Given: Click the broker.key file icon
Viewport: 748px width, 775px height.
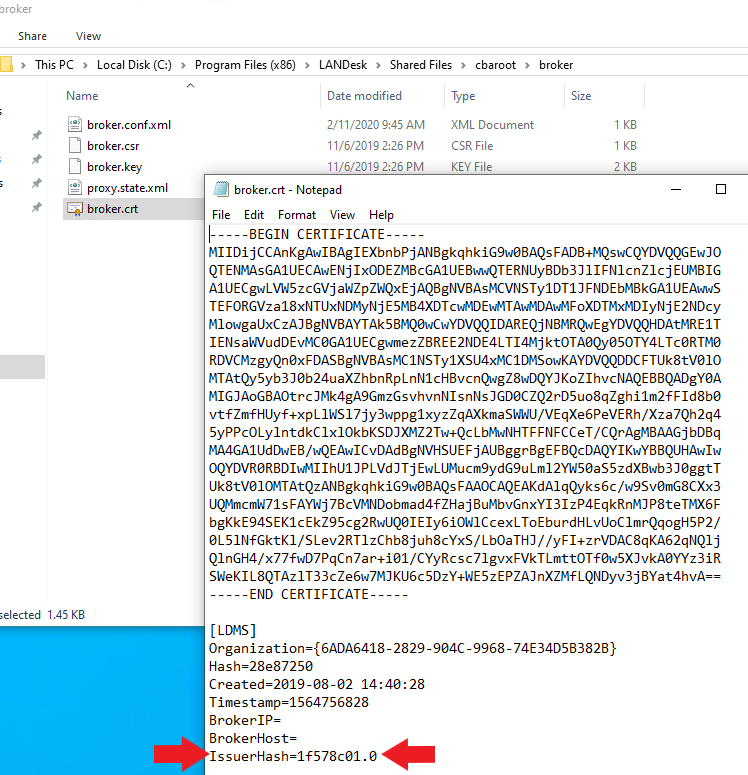Looking at the screenshot, I should [x=74, y=167].
